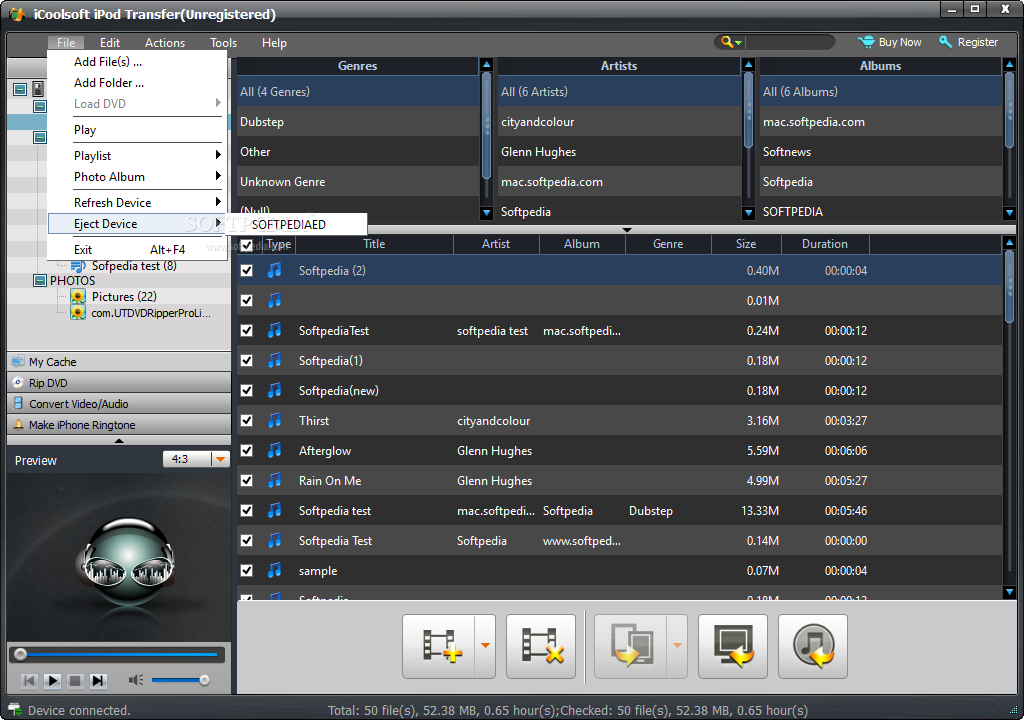Expand the Photo Album submenu
The width and height of the screenshot is (1024, 720).
(137, 176)
